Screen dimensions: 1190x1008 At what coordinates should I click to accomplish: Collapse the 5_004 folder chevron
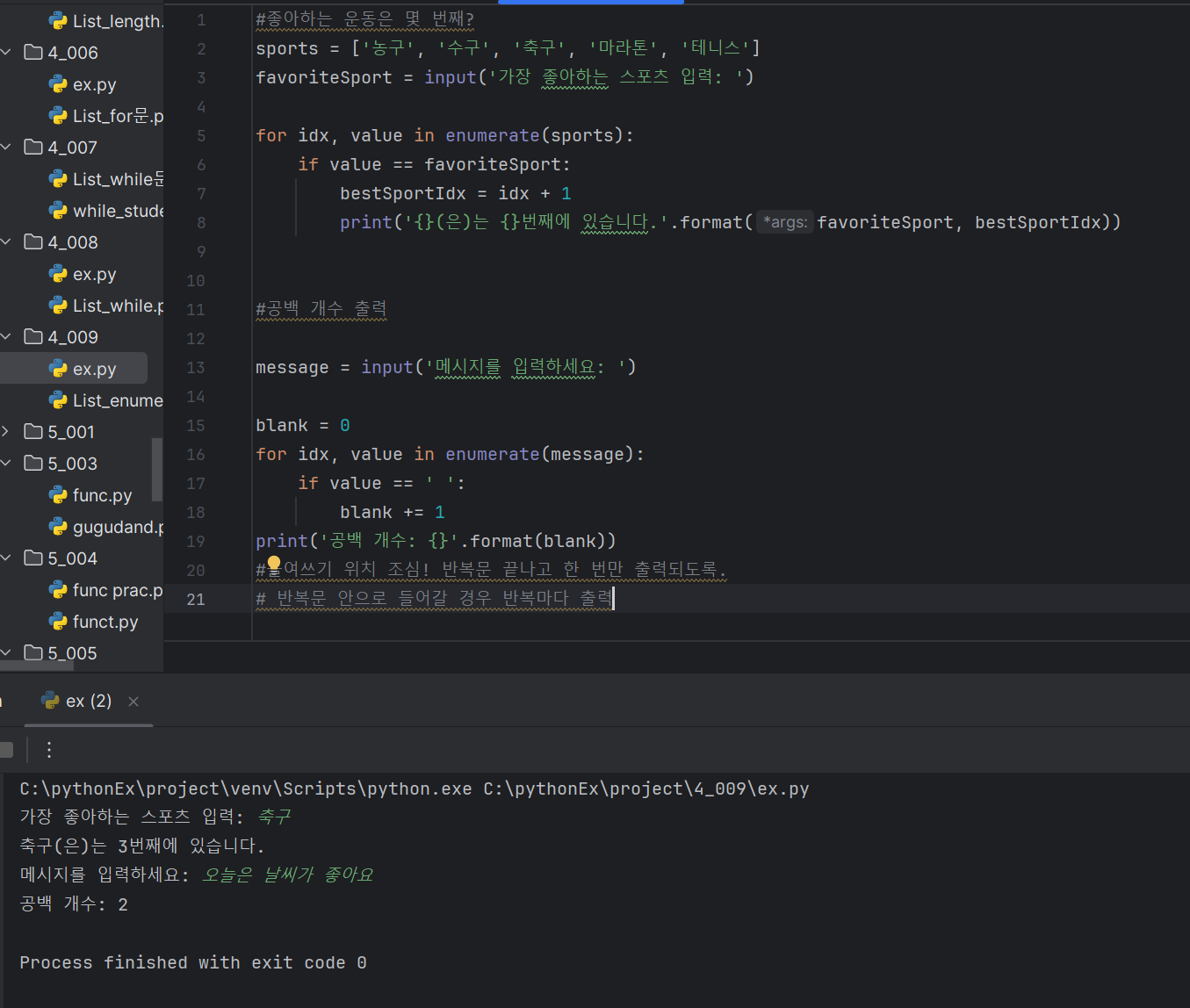point(5,558)
